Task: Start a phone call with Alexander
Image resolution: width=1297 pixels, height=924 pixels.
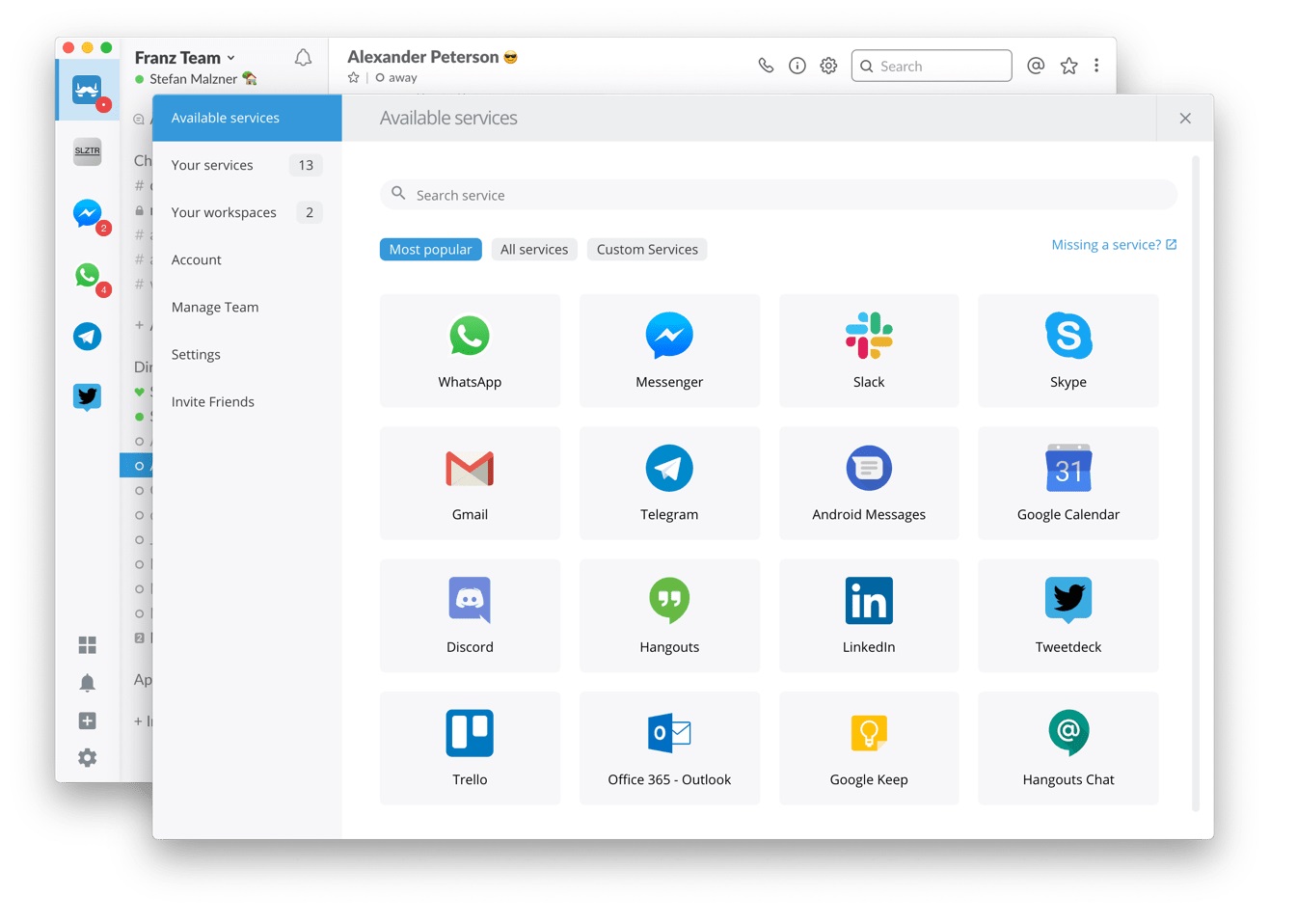Action: [x=766, y=66]
